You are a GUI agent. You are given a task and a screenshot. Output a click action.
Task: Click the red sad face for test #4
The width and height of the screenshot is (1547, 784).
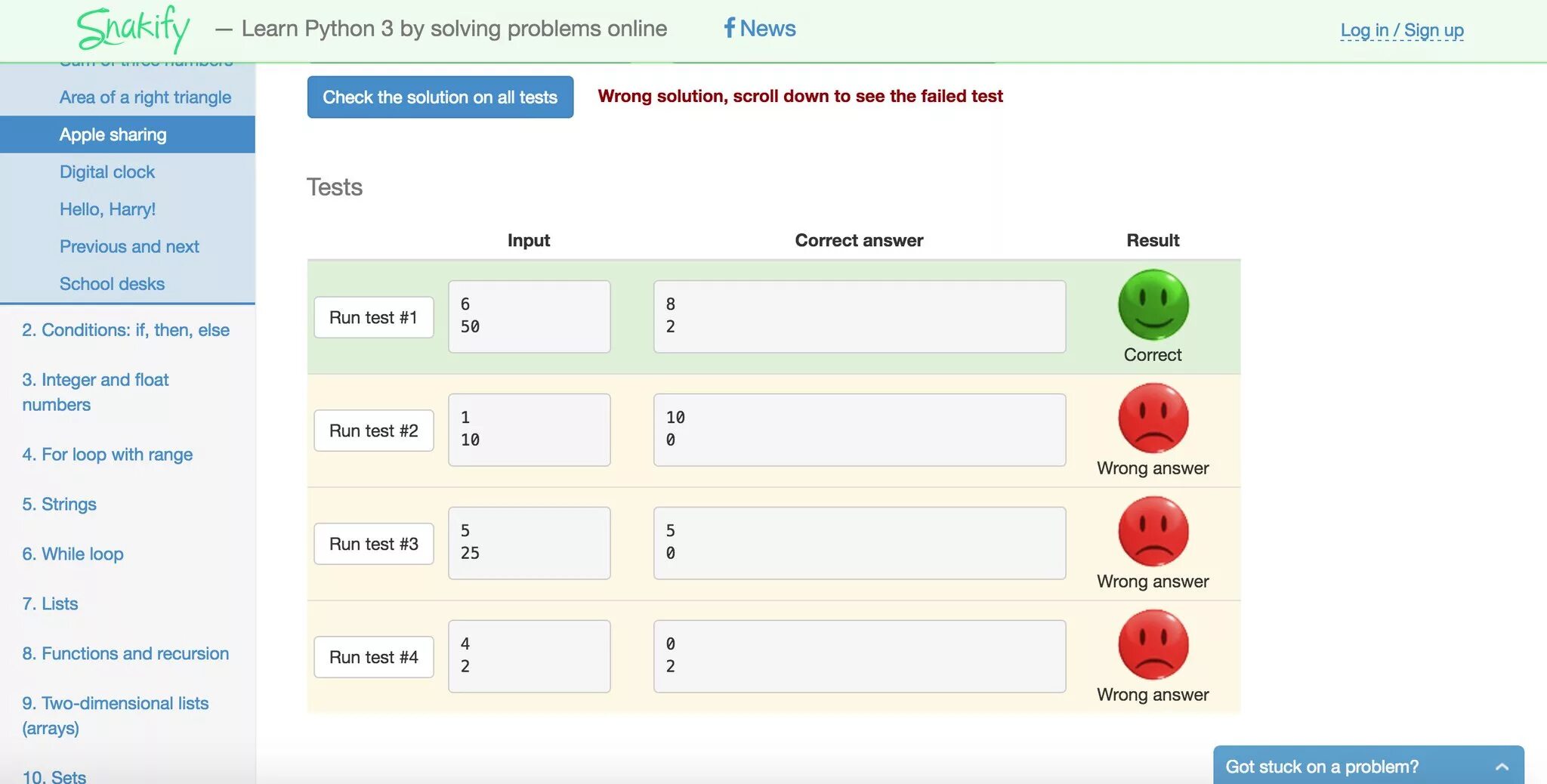point(1153,644)
